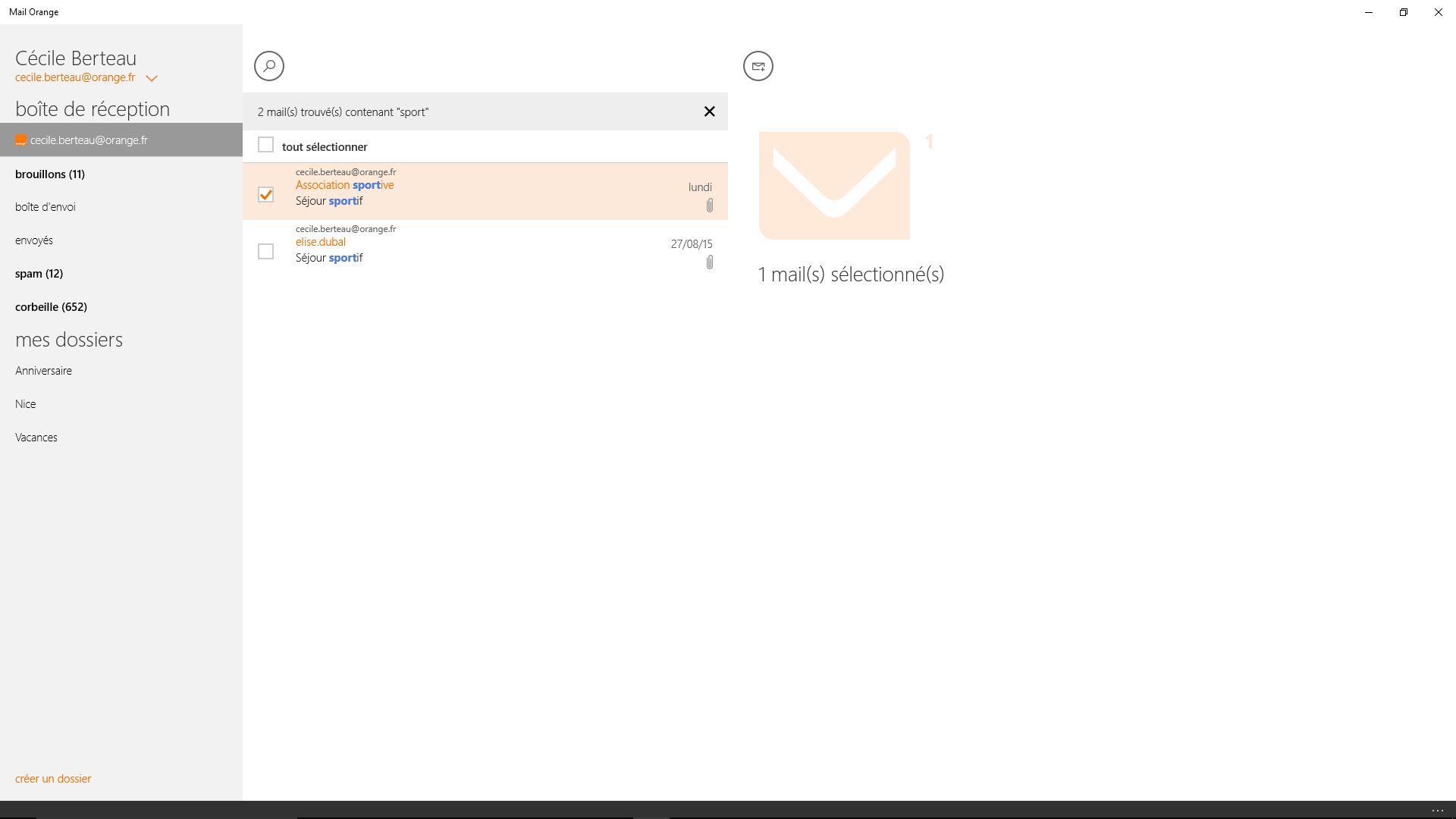Open the app bar ellipsis at bottom right
The image size is (1456, 819).
pos(1437,810)
